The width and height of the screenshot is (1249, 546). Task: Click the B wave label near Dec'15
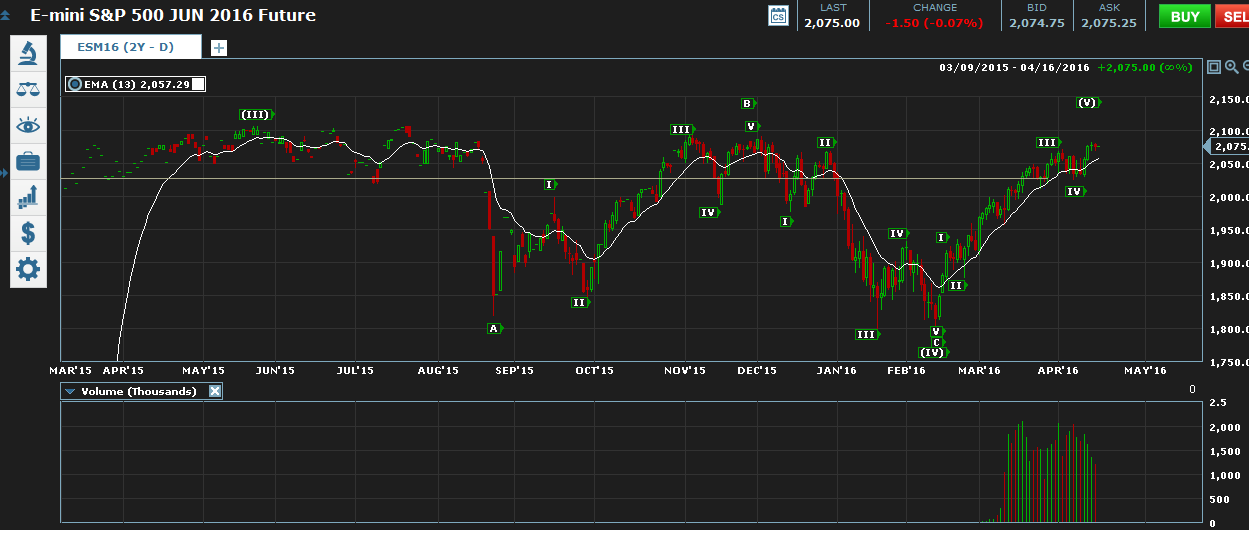point(746,103)
